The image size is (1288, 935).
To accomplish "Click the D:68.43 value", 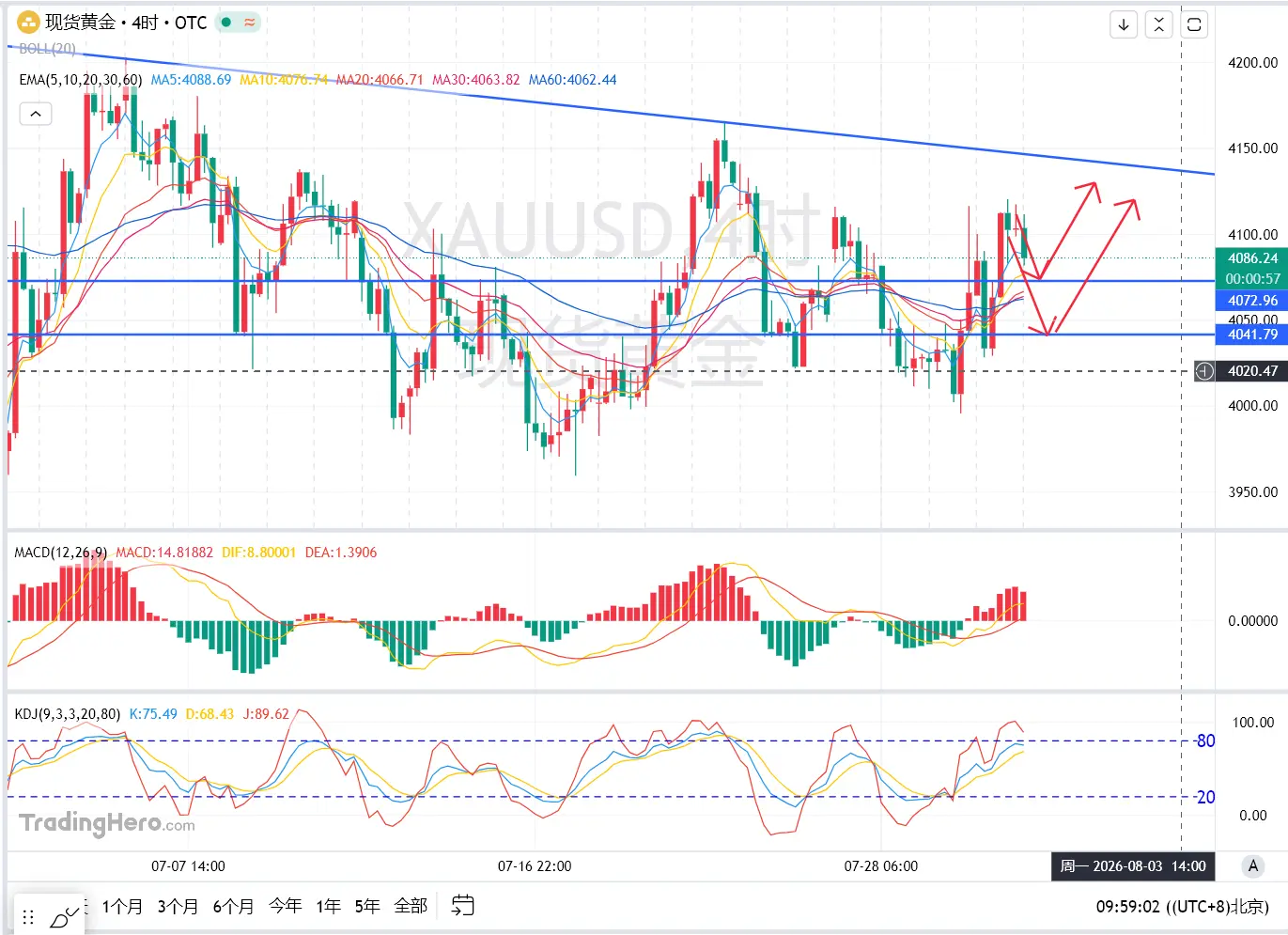I will tap(209, 714).
